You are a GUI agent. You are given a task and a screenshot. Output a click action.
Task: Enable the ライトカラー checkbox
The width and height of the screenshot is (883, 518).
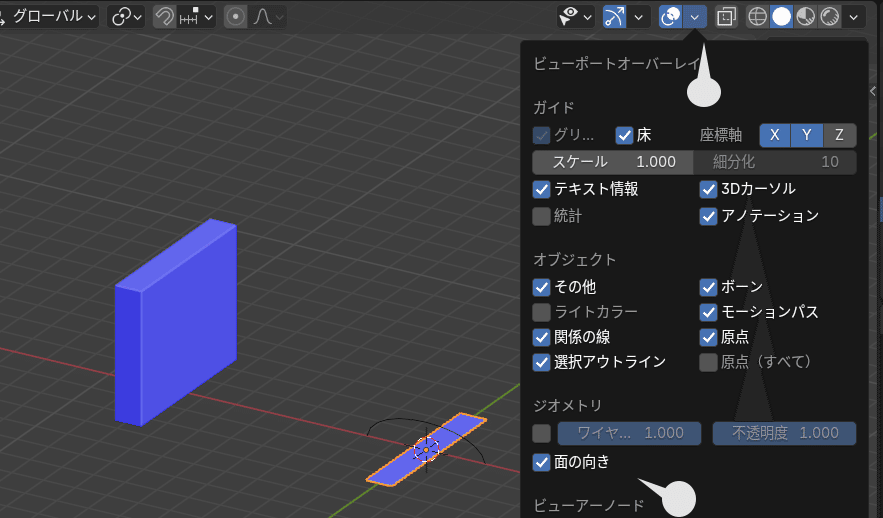point(541,312)
